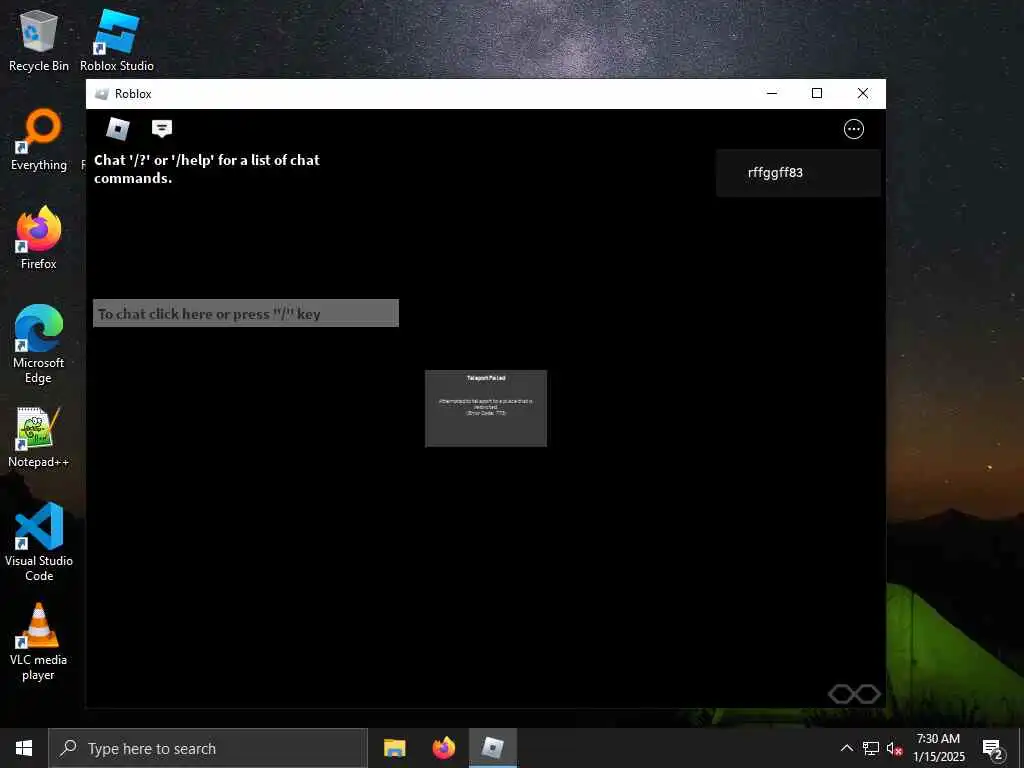The height and width of the screenshot is (768, 1024).
Task: Open Visual Studio Code desktop shortcut
Action: pos(39,542)
